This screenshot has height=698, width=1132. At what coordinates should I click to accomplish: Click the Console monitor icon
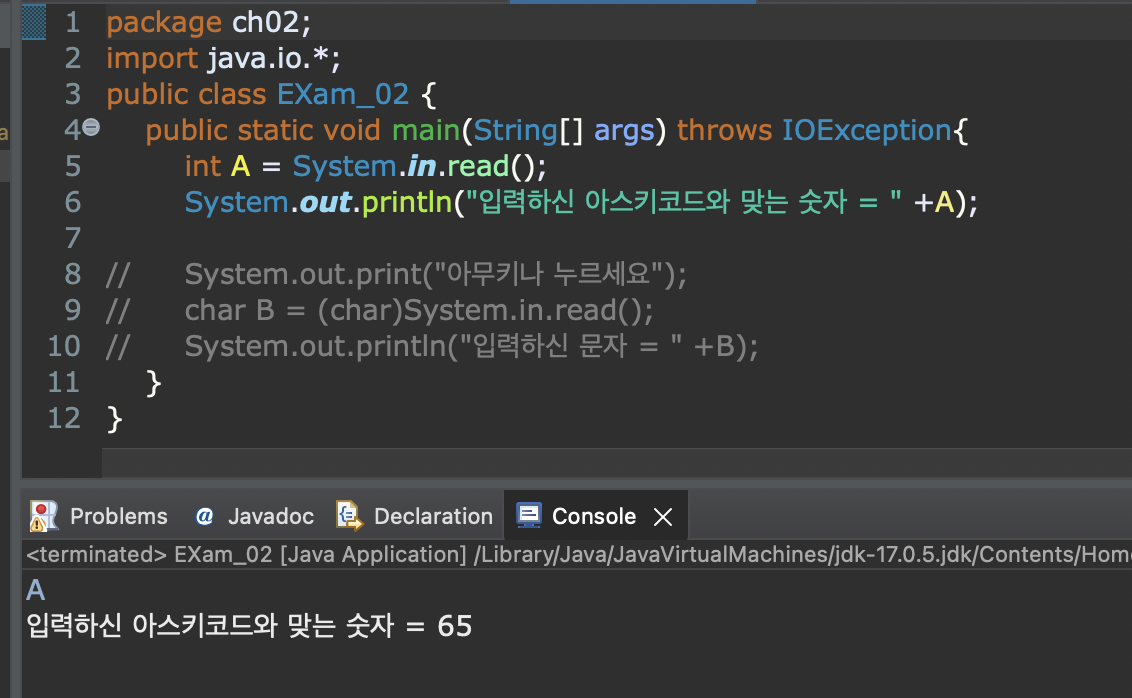529,515
